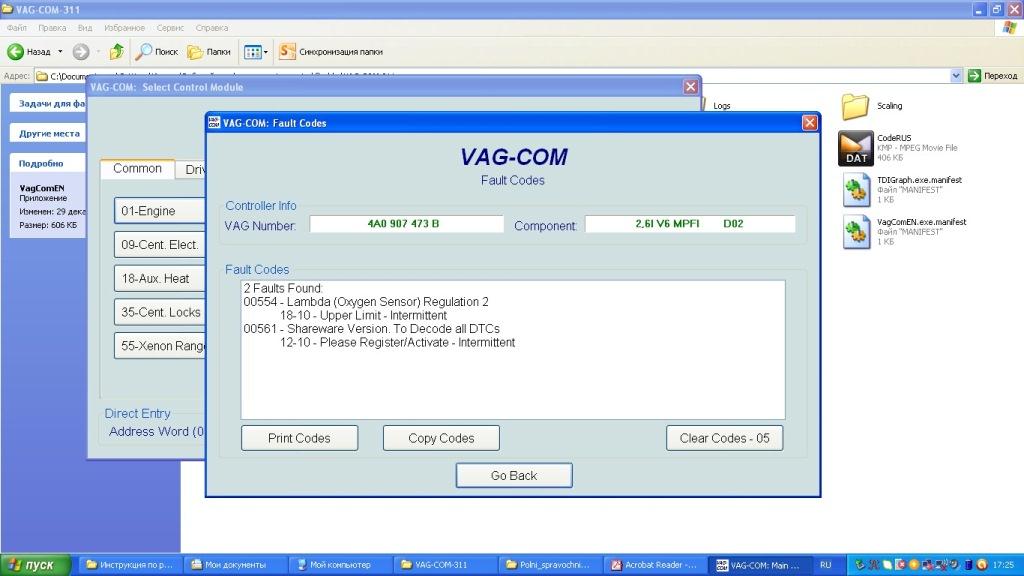Collapse the Подробно details panel
This screenshot has width=1024, height=576.
(48, 163)
